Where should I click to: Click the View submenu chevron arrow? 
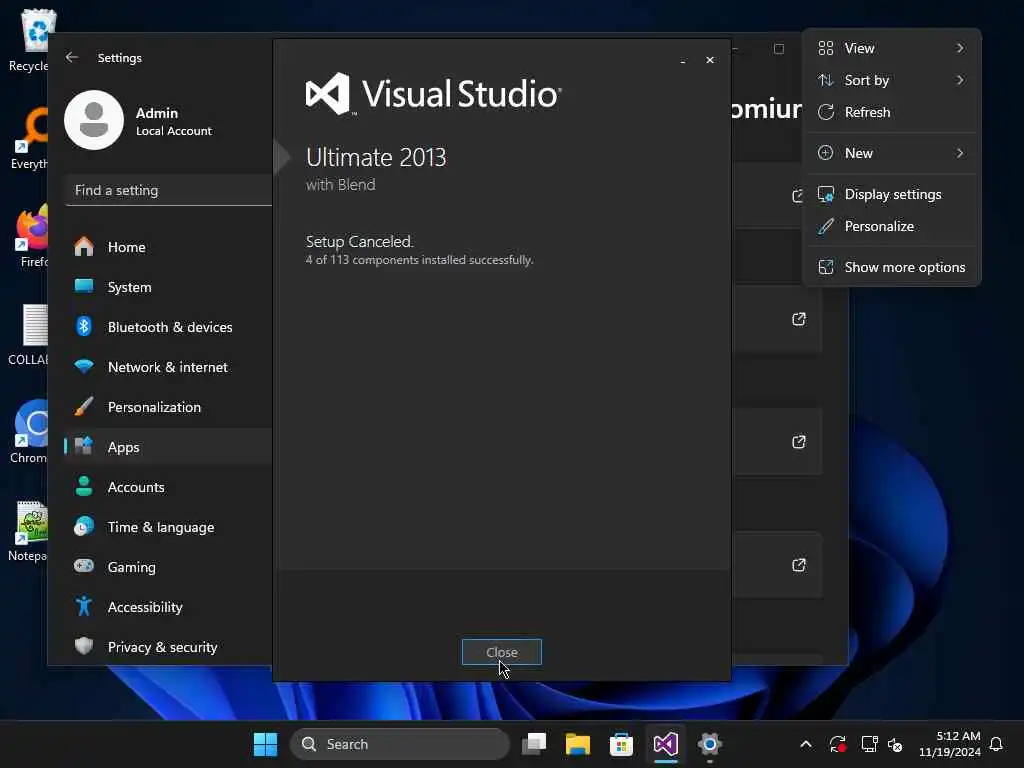[960, 48]
